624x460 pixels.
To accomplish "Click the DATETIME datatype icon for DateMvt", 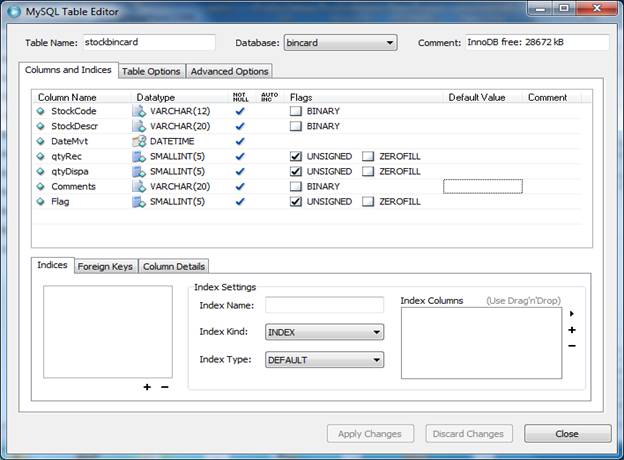I will (139, 141).
